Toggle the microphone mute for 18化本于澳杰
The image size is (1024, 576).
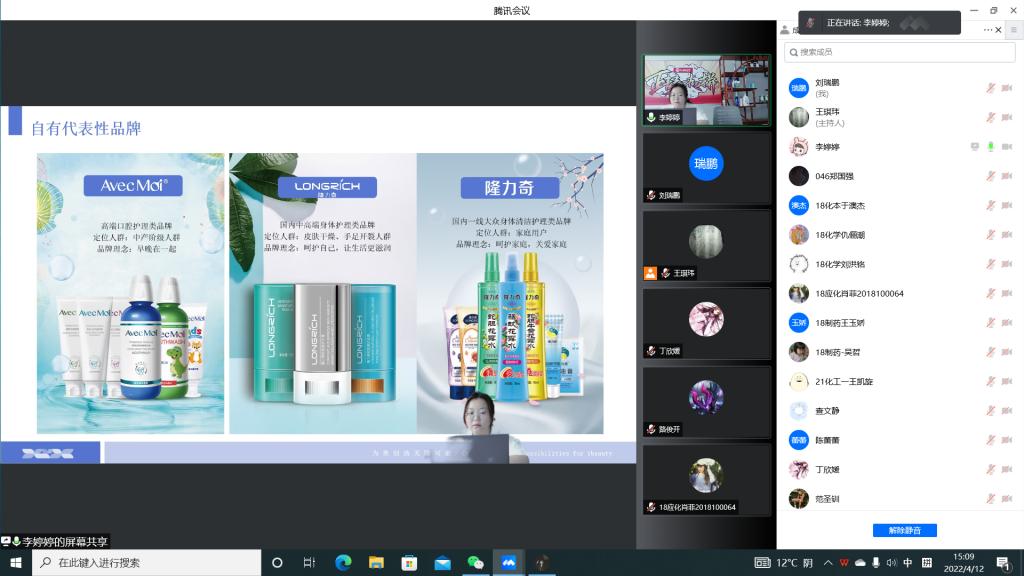coord(990,205)
